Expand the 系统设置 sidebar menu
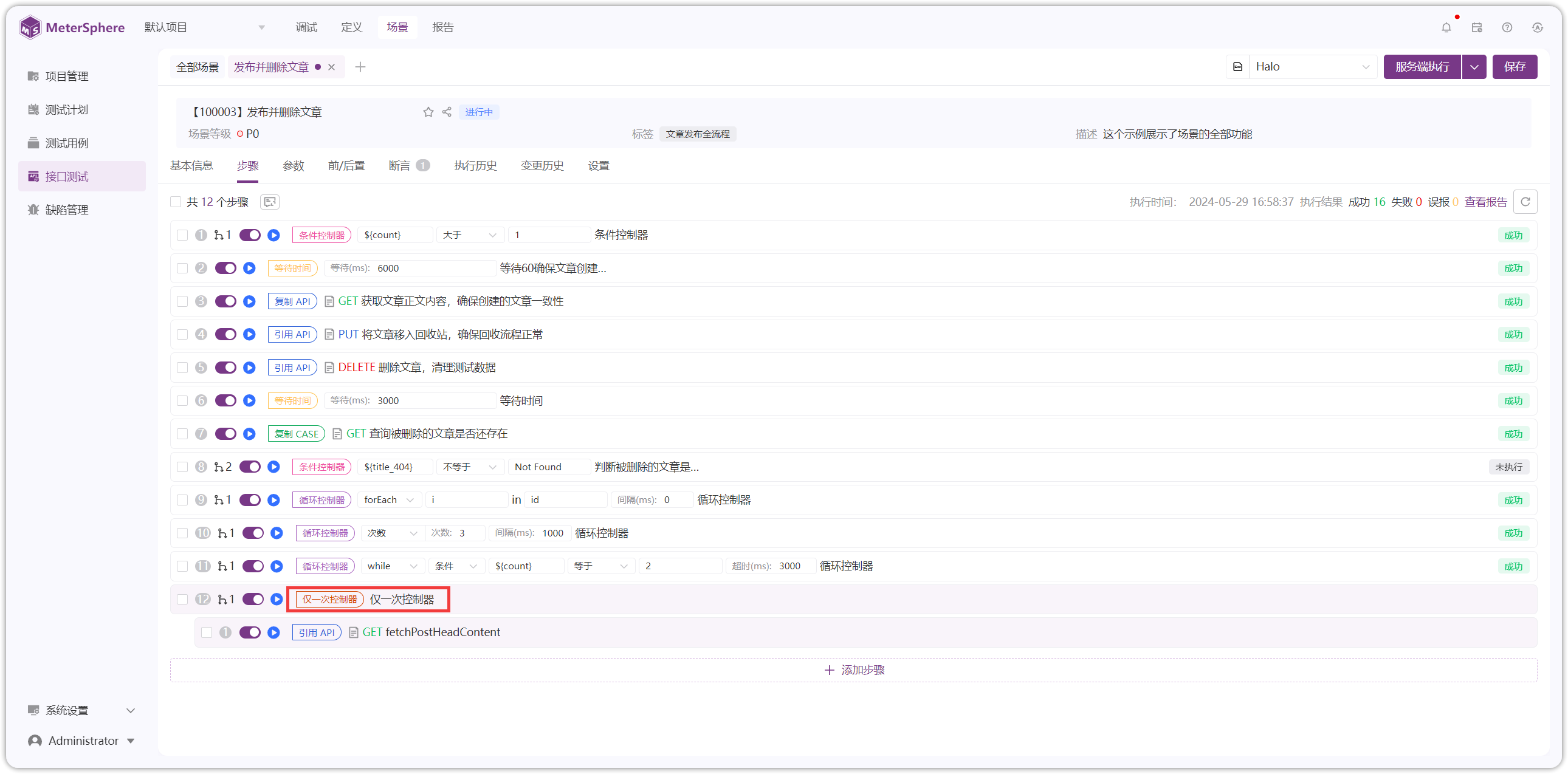This screenshot has height=774, width=1568. [x=82, y=711]
